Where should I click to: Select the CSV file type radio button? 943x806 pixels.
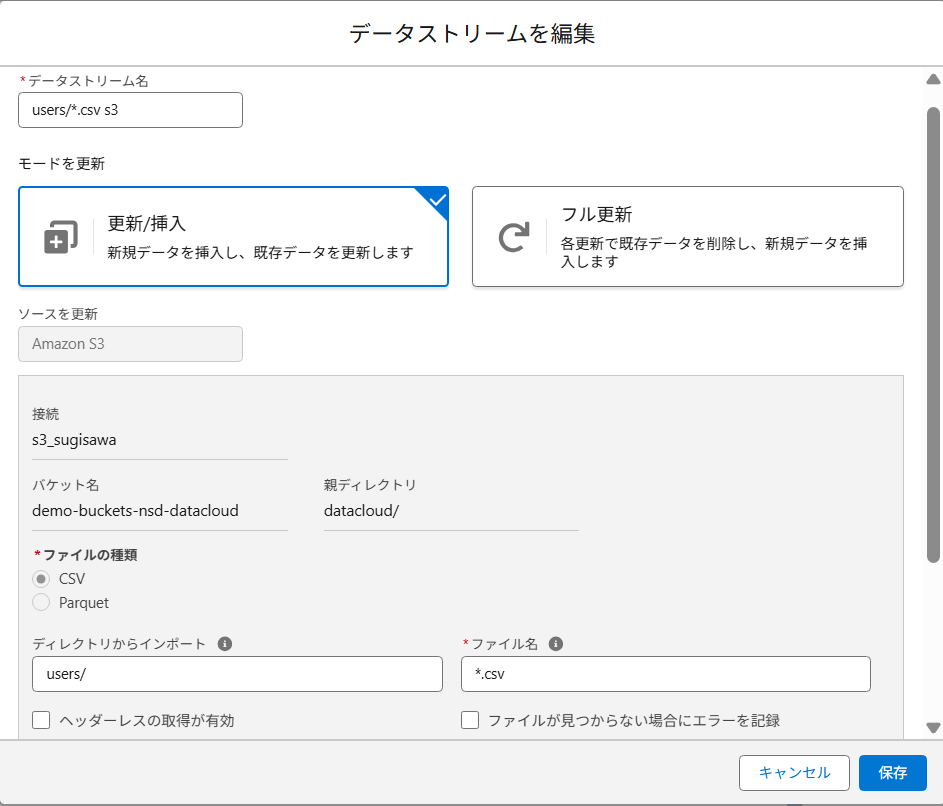pyautogui.click(x=41, y=579)
